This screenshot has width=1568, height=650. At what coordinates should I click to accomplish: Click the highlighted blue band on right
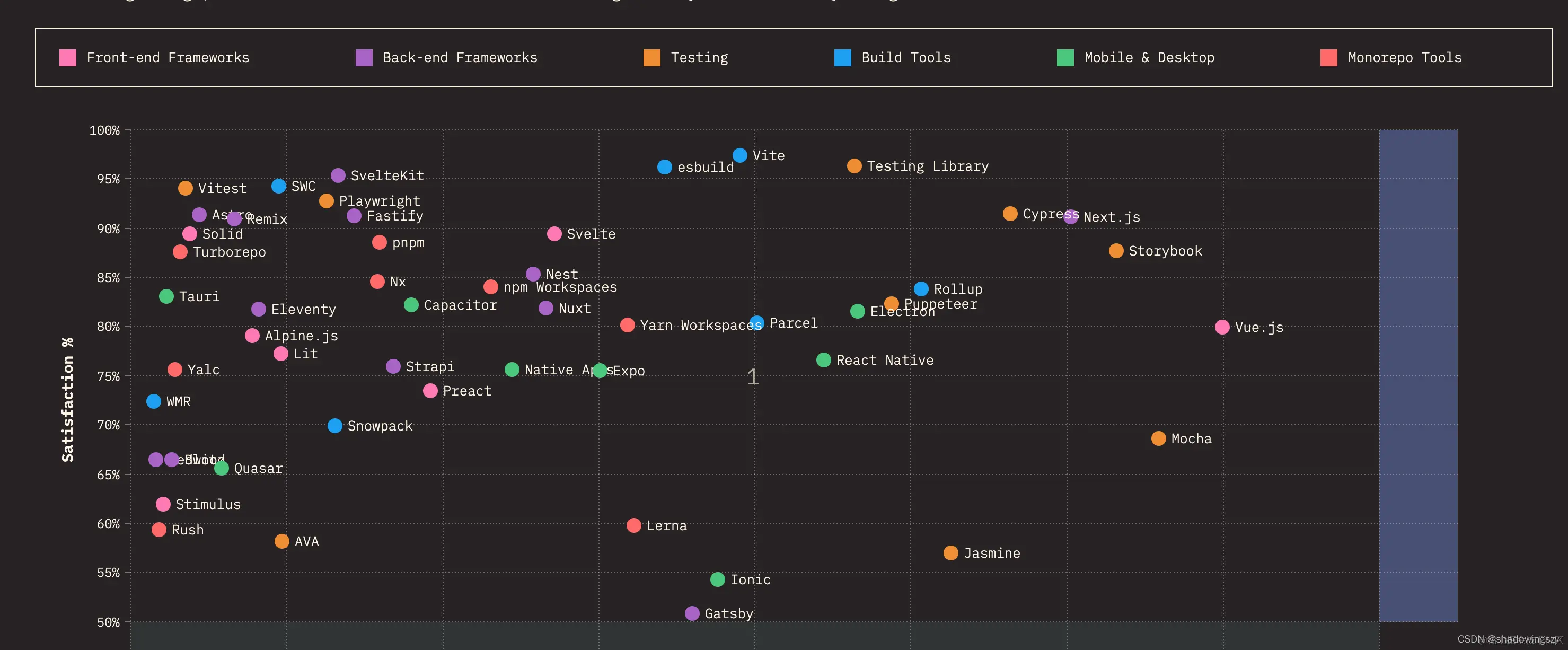(1417, 375)
